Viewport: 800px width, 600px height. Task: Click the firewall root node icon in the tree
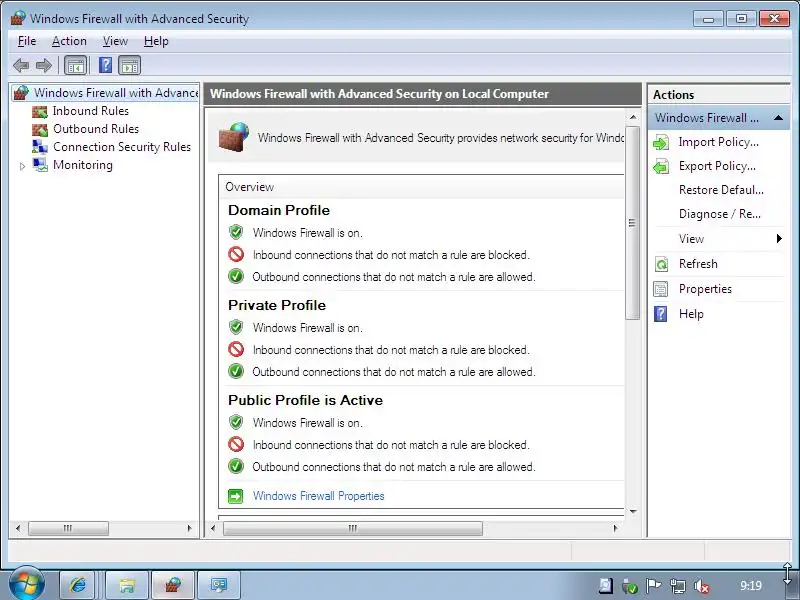click(21, 93)
